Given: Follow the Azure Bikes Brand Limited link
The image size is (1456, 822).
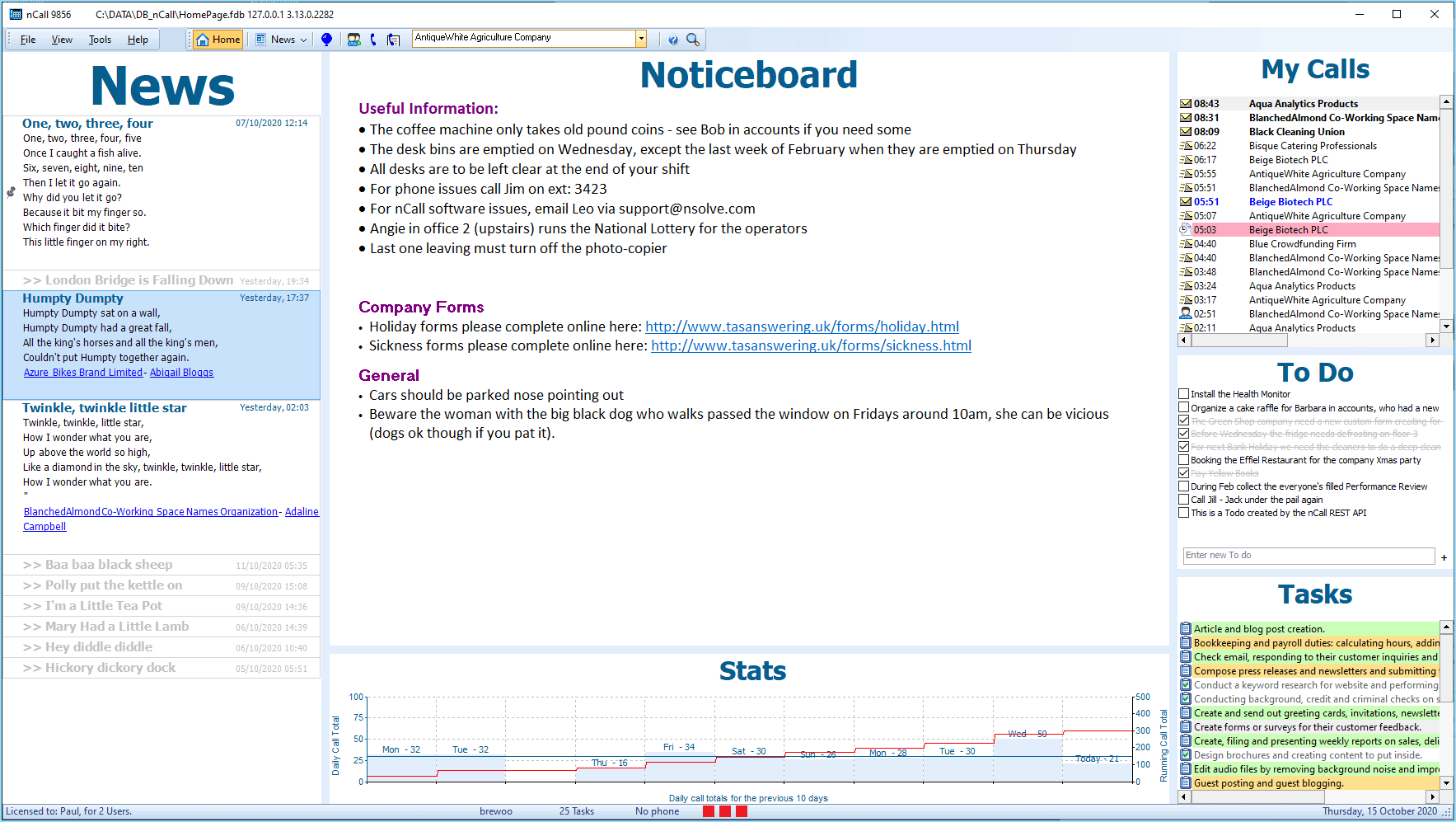Looking at the screenshot, I should point(83,373).
